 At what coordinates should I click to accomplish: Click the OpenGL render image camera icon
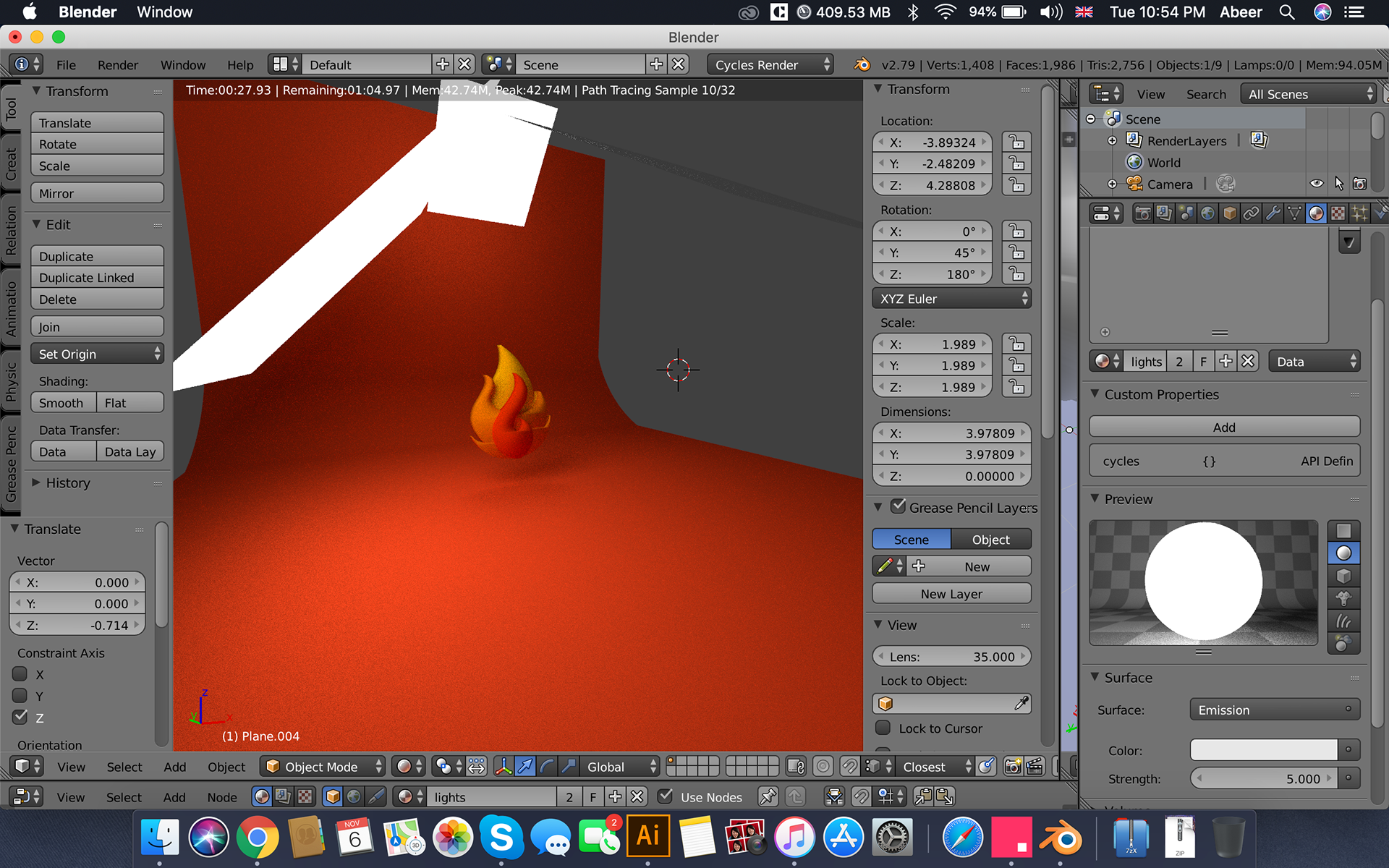coord(1013,767)
